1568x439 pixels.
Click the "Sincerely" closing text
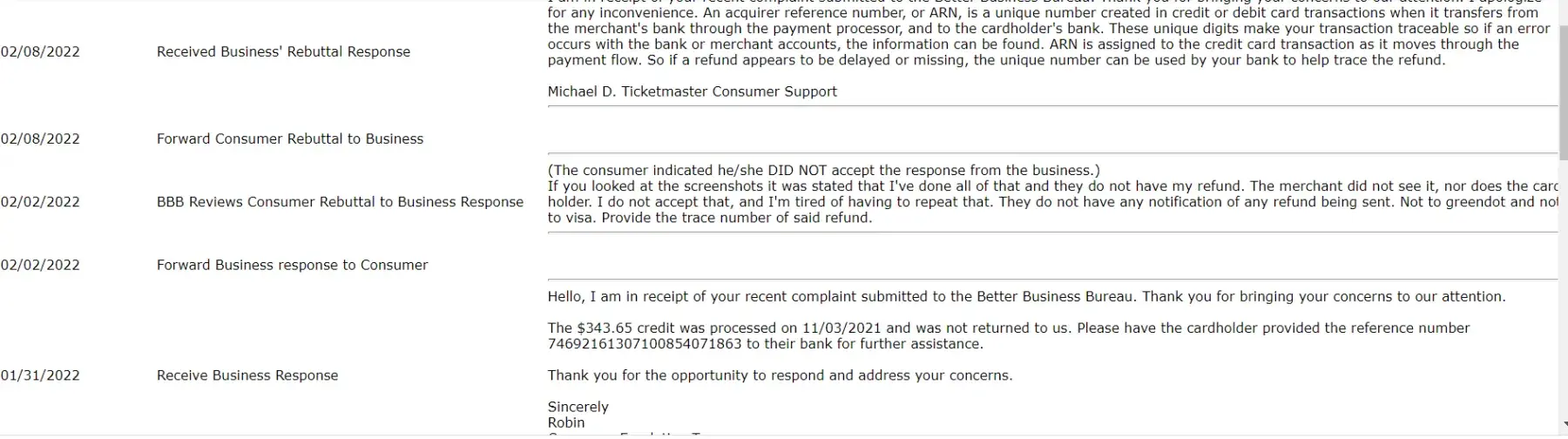click(x=578, y=408)
